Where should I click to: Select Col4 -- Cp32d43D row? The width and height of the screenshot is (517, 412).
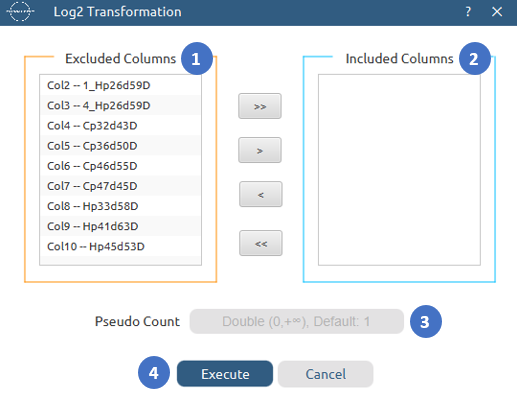(x=120, y=126)
